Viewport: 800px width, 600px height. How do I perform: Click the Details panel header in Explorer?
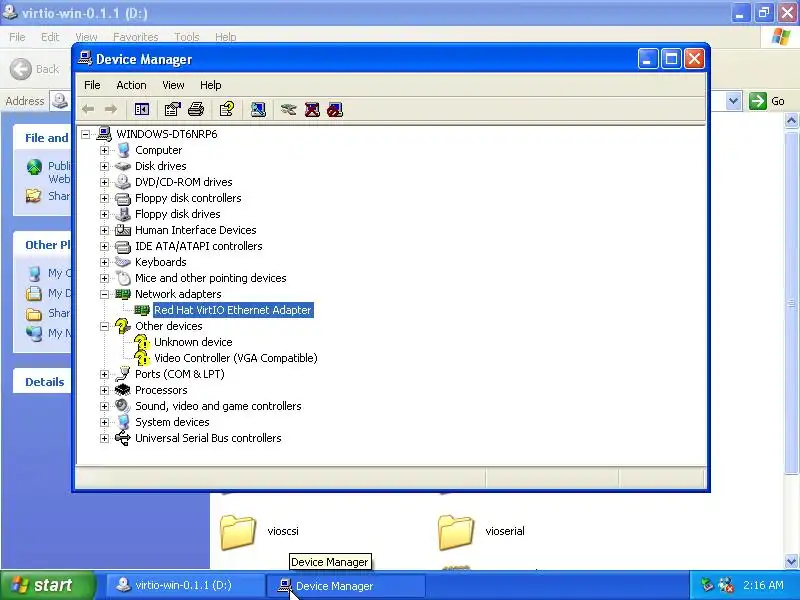(x=44, y=382)
